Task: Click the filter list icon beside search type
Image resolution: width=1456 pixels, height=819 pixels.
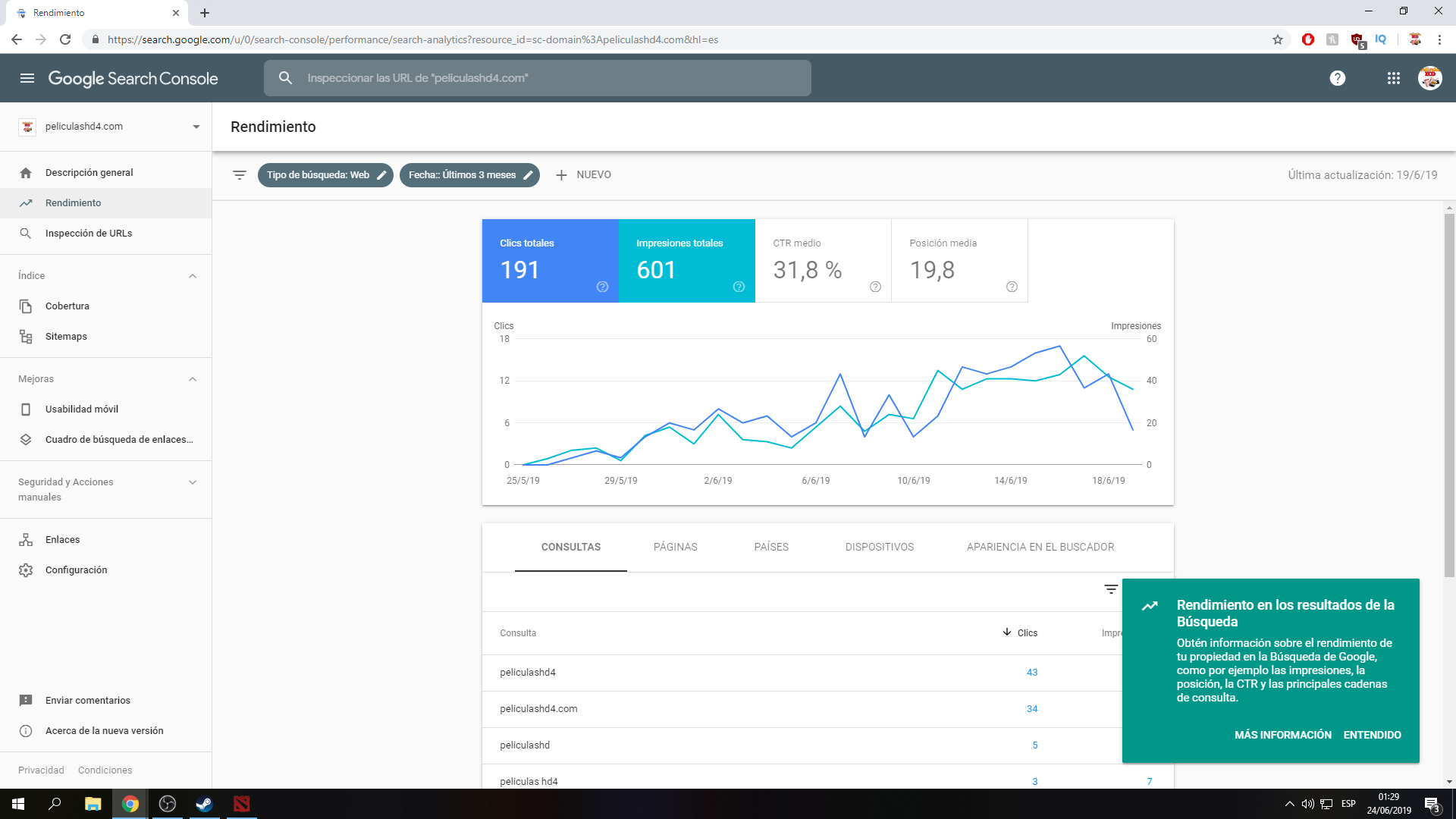Action: pos(240,175)
